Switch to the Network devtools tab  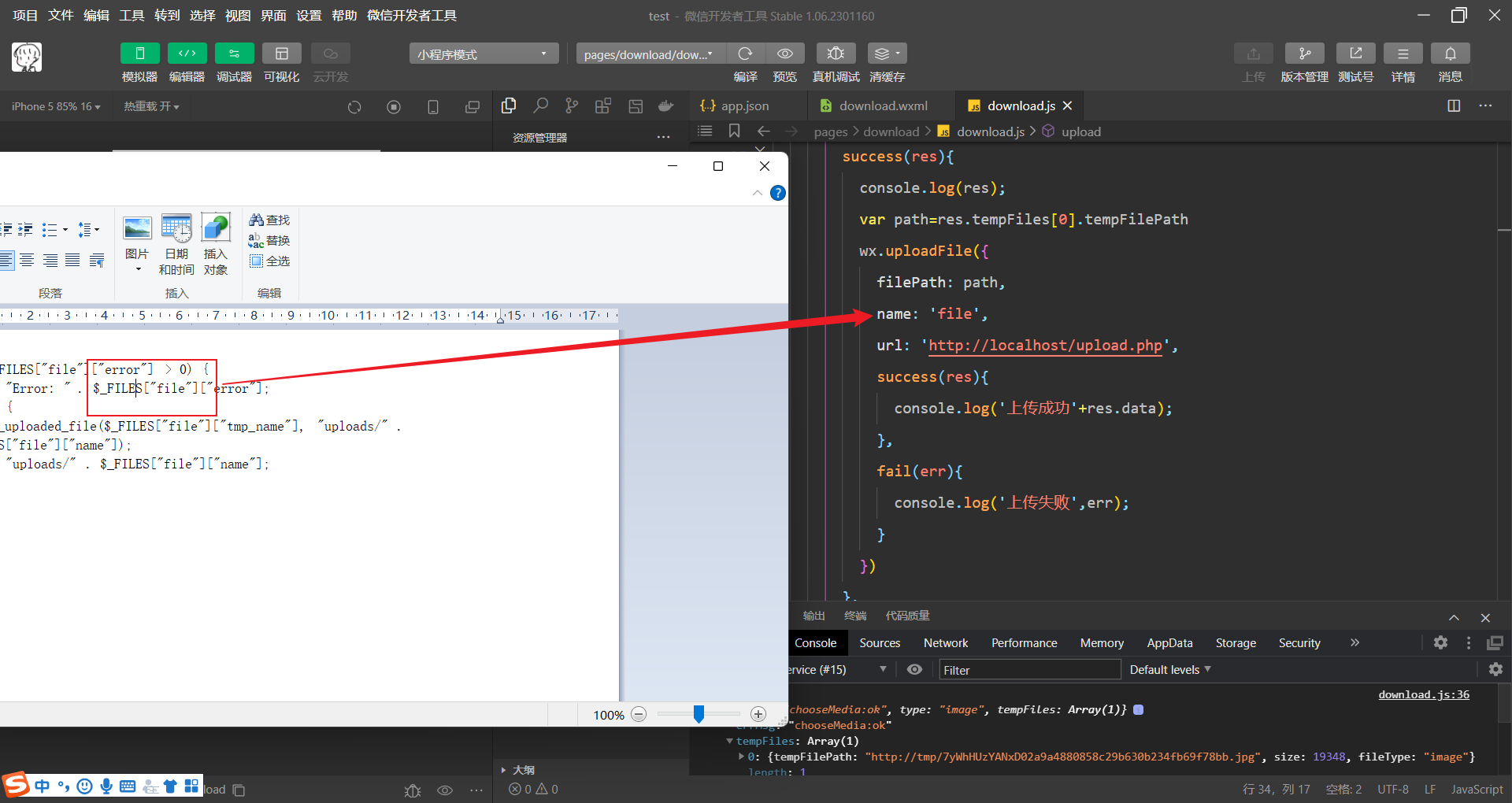point(946,642)
